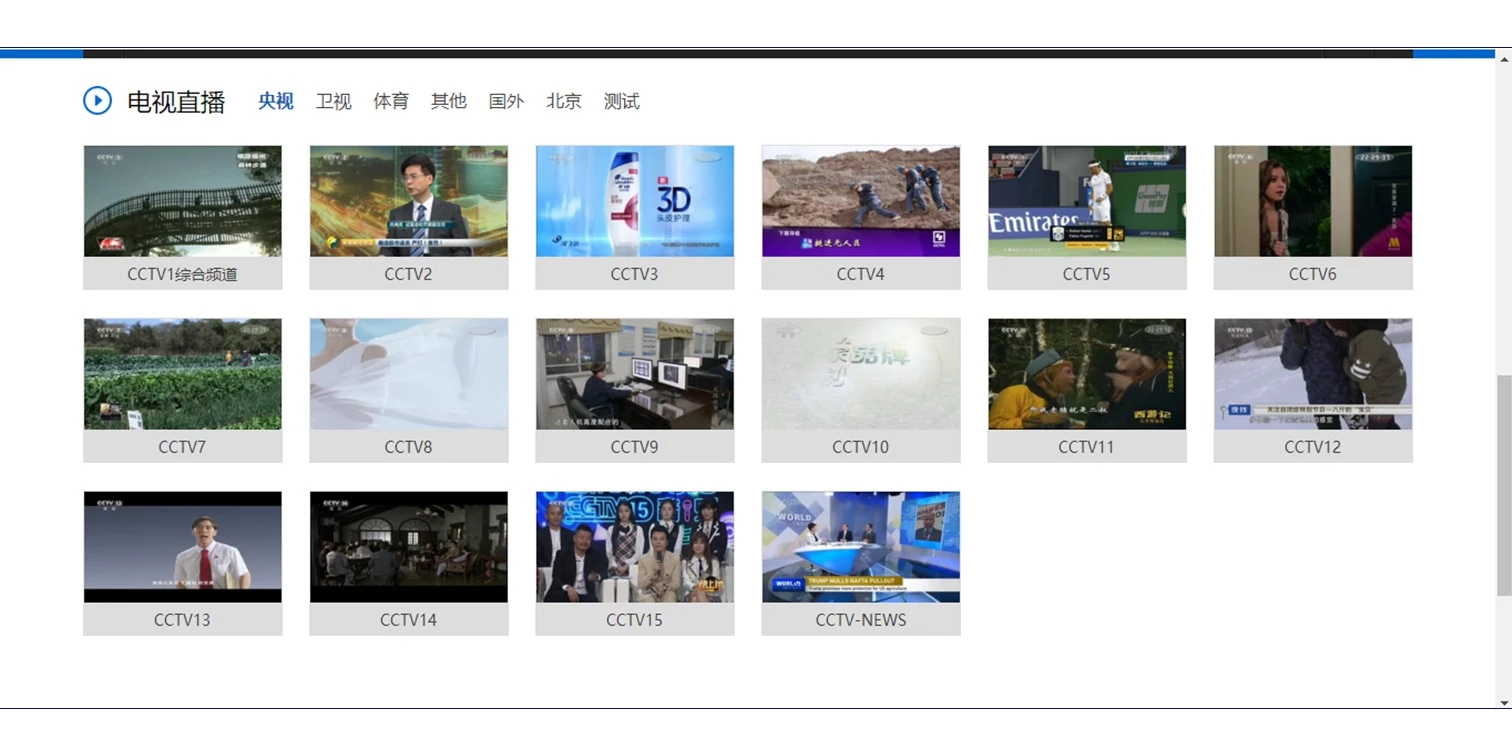Screen dimensions: 1512x756
Task: Open the CCTV11 opera thumbnail
Action: tap(1087, 374)
